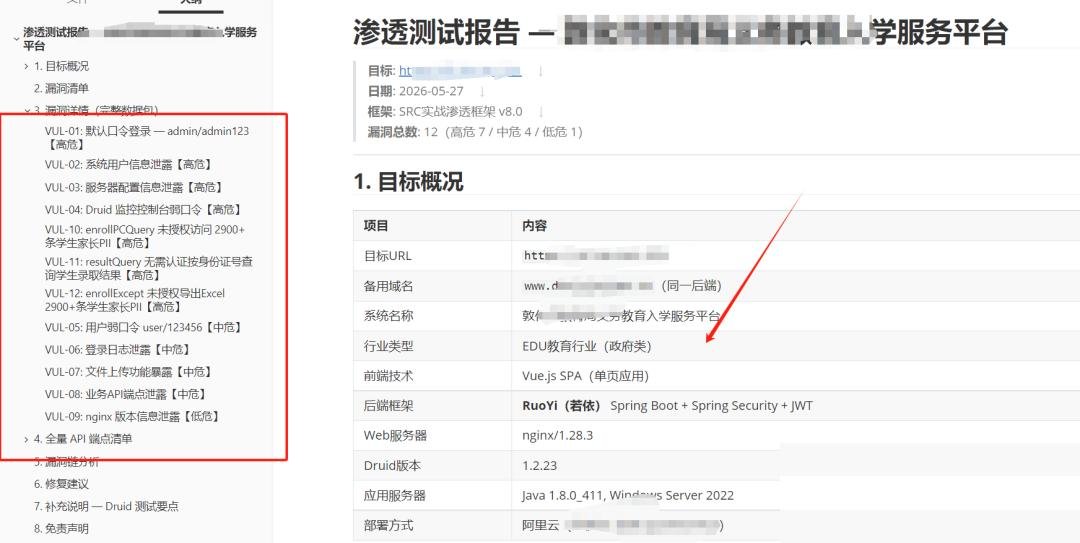Select VUL-12 enrollExcept 未授权导出Excel entry

[x=135, y=300]
